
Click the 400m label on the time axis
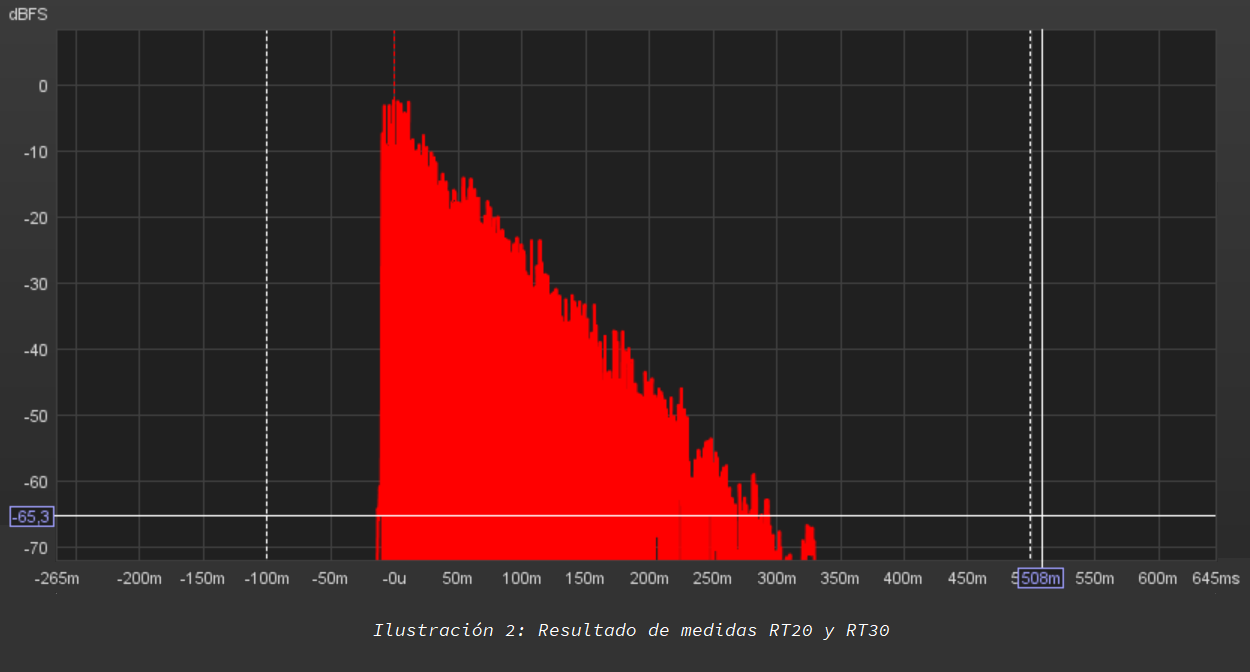[x=903, y=579]
